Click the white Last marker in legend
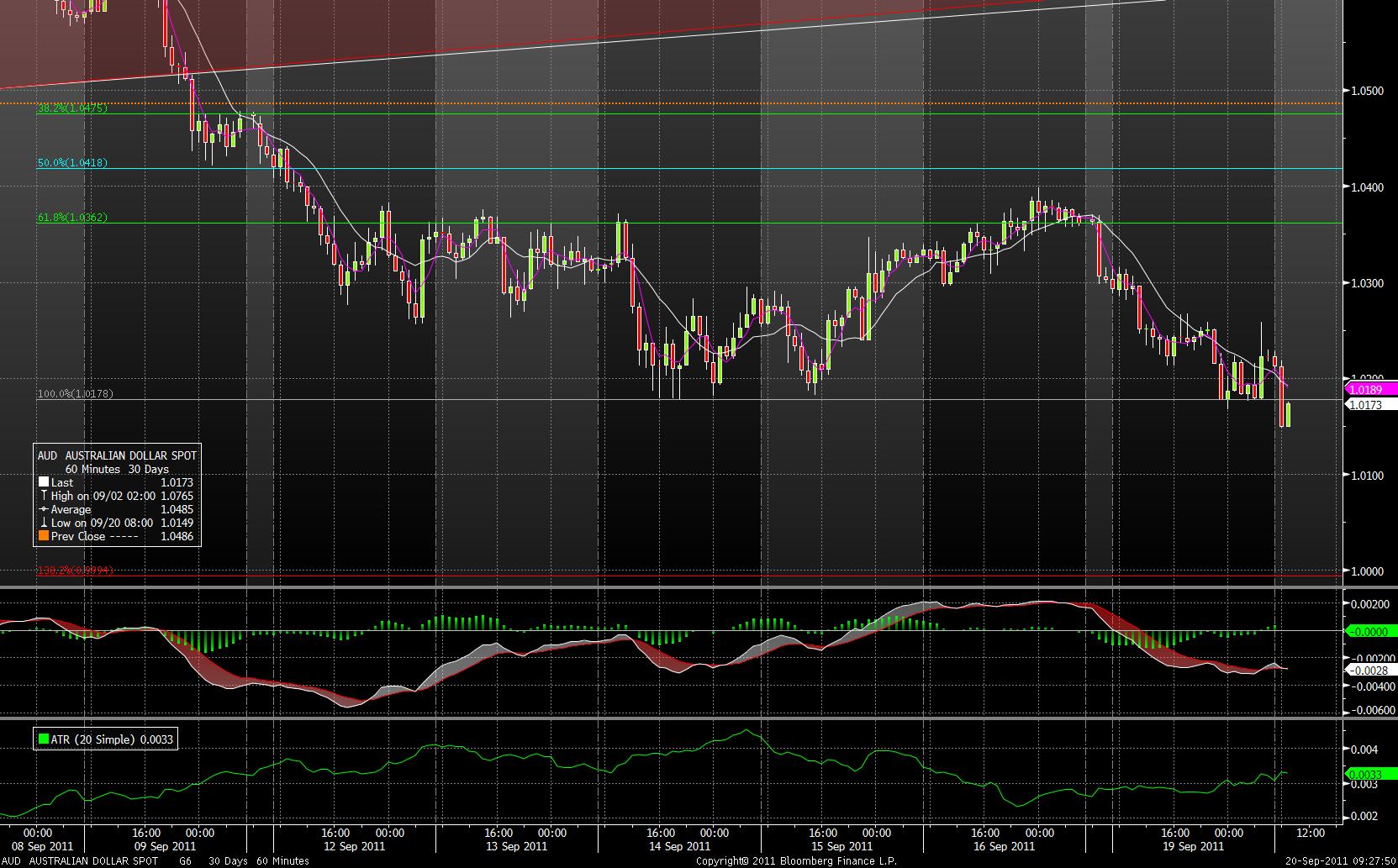 pyautogui.click(x=44, y=482)
